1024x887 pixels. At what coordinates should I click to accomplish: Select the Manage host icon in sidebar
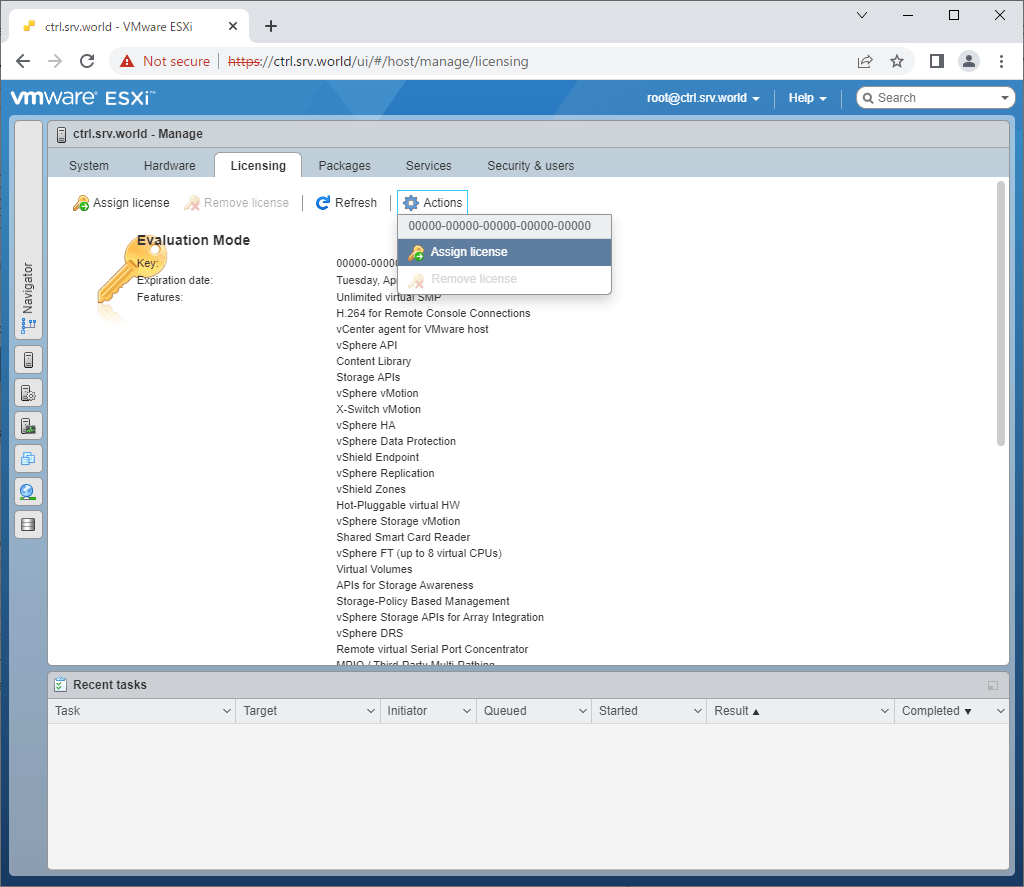(28, 392)
